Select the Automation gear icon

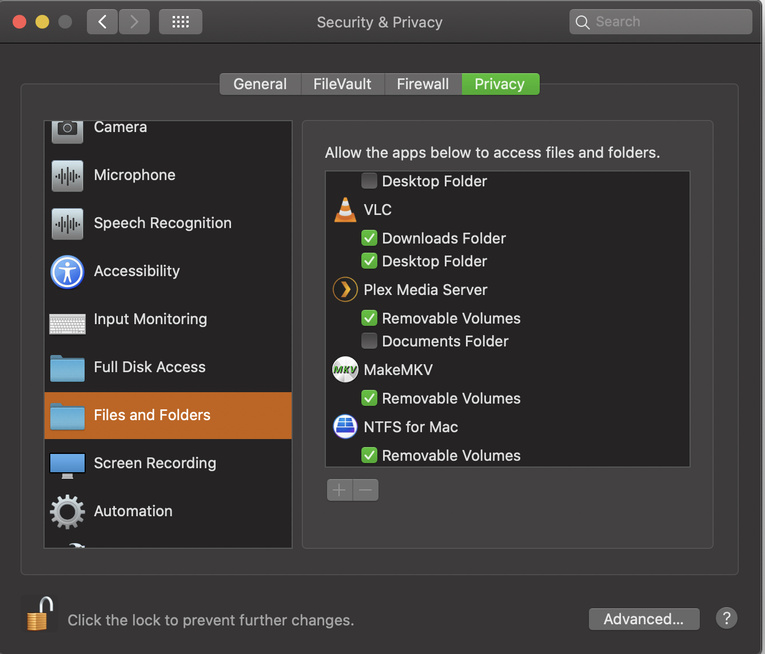67,511
